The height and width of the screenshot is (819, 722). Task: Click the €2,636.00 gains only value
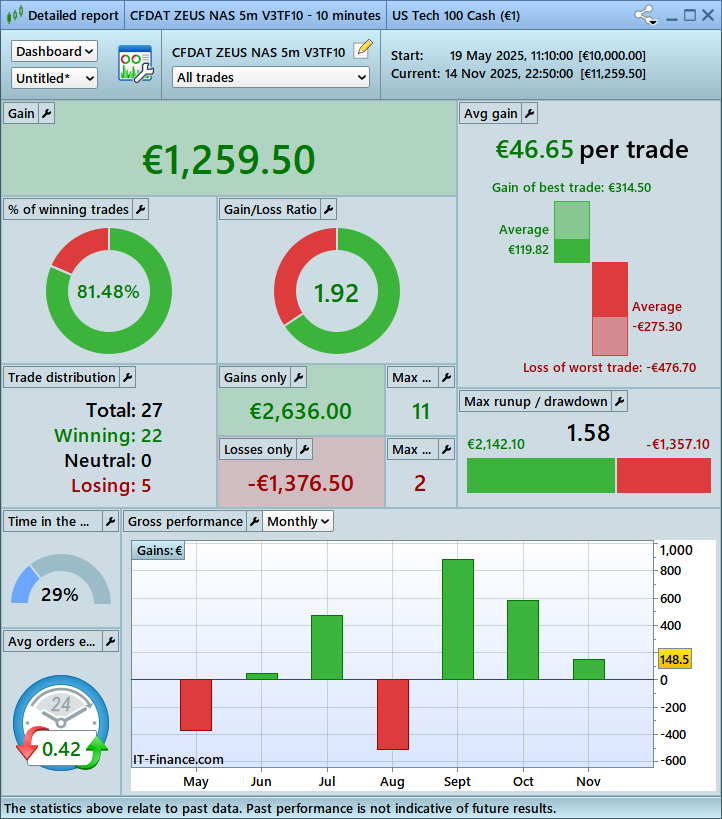[x=301, y=411]
